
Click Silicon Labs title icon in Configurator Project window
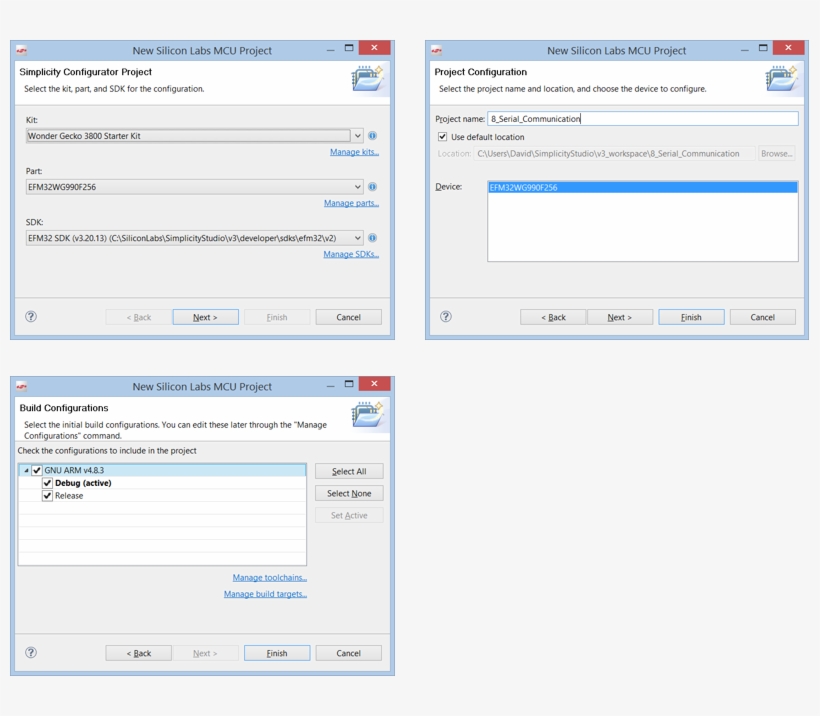pos(21,51)
